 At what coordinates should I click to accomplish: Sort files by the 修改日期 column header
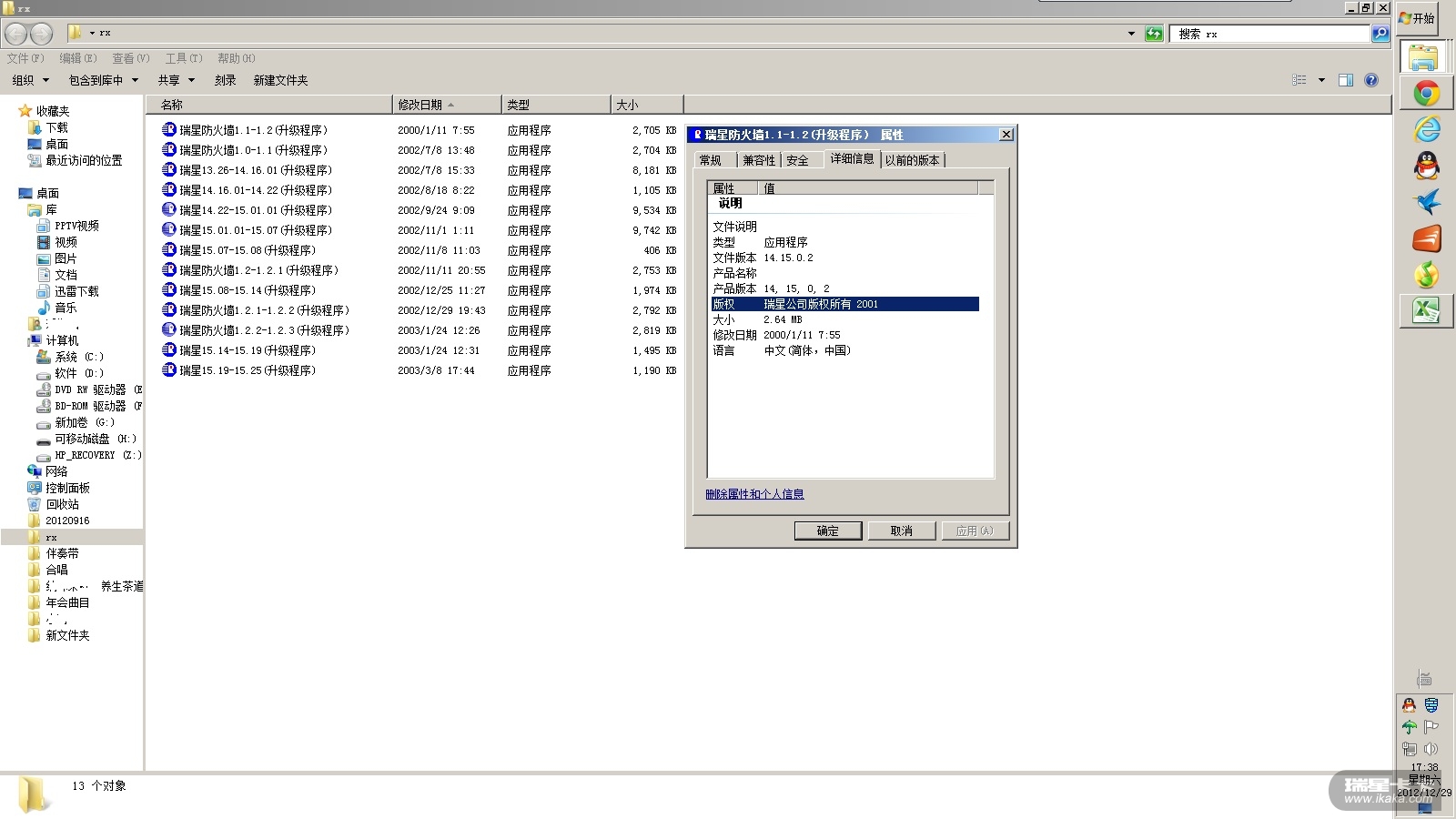447,105
